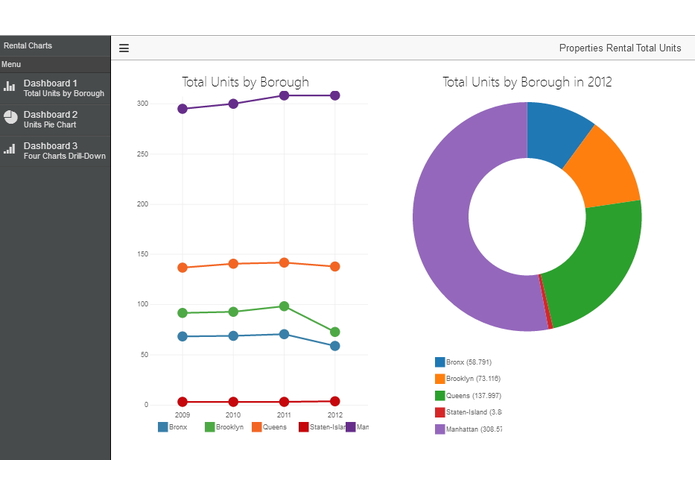Toggle purple Manhattan series in line legend
This screenshot has height=494, width=695.
[x=357, y=427]
